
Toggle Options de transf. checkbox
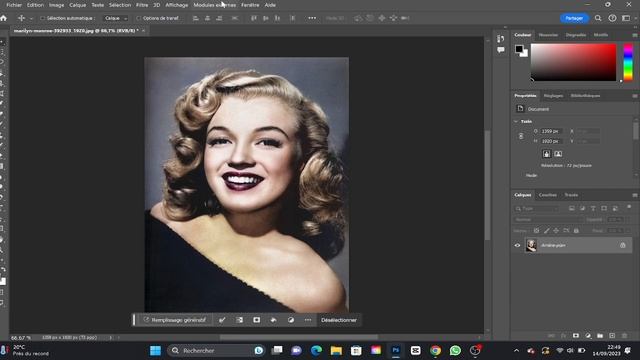pos(139,18)
